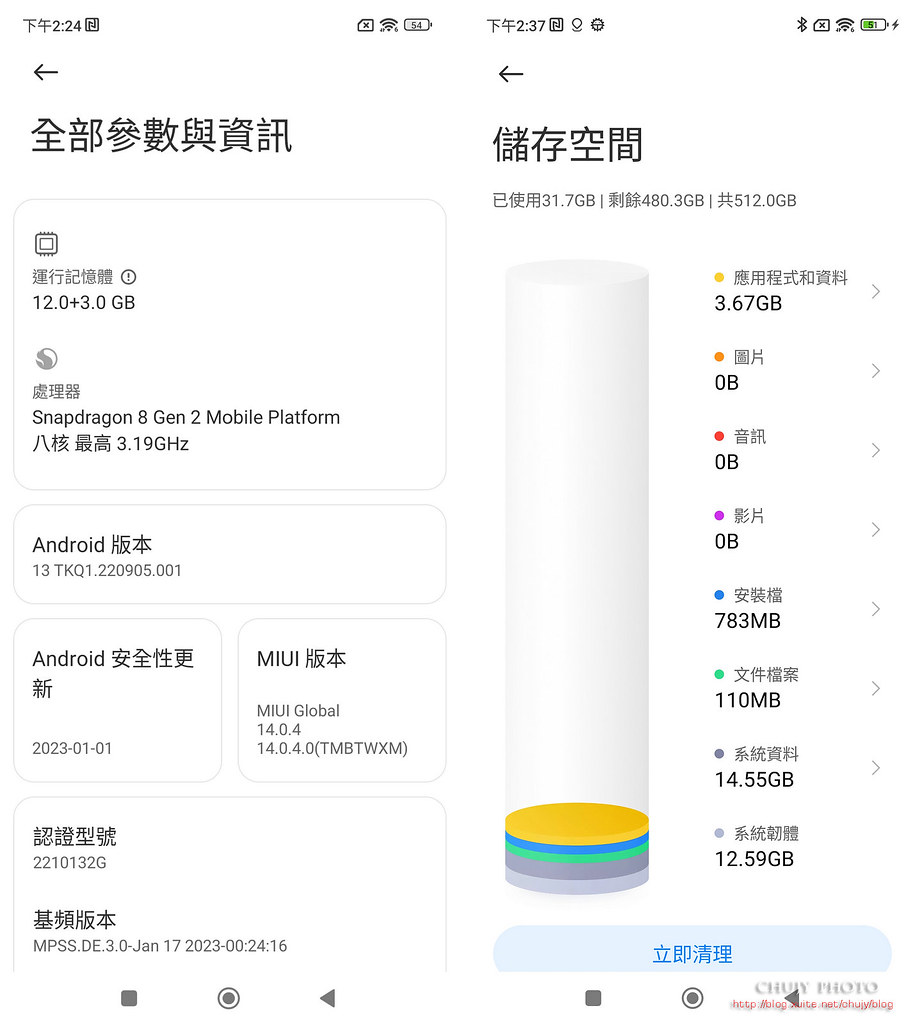Tap the right phone's no-SIM status icon
Viewport: 922px width, 1024px height.
click(821, 25)
